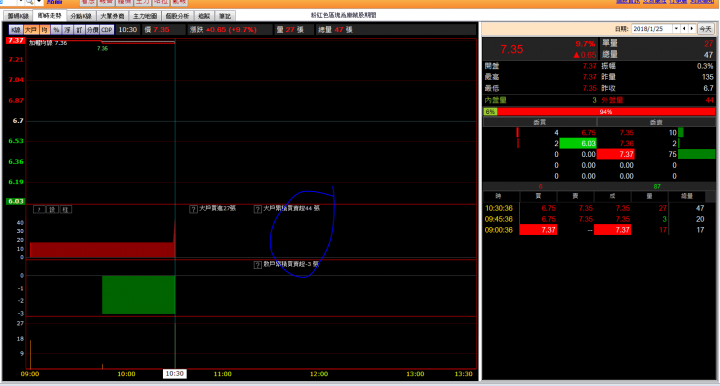Click the 設 settings button in the 大戶 panel
720x386 pixels.
coord(52,210)
